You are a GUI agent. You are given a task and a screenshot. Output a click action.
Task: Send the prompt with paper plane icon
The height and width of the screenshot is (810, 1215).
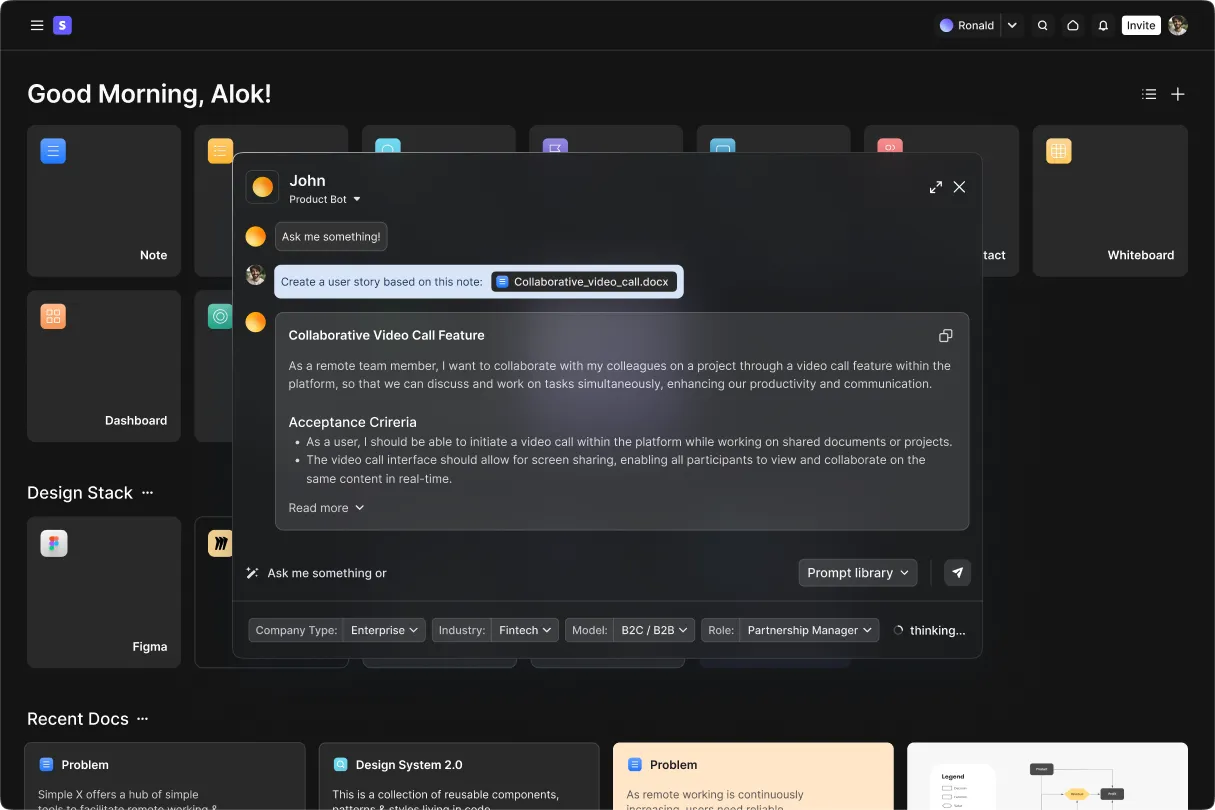click(x=957, y=573)
